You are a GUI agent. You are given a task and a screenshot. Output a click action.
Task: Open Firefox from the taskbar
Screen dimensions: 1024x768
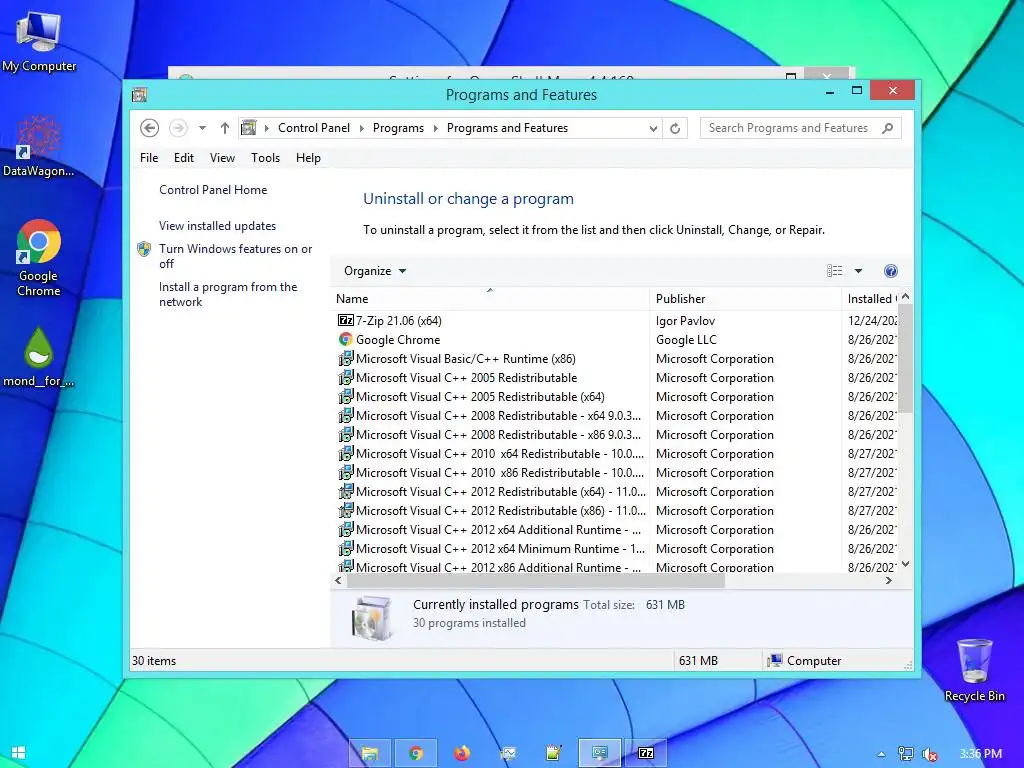[x=462, y=753]
